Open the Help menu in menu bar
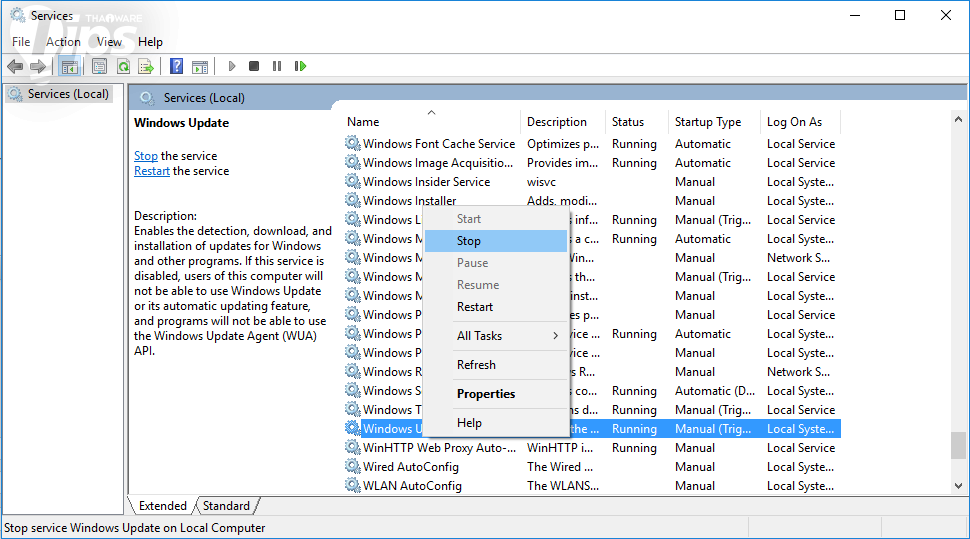970x539 pixels. [x=150, y=42]
